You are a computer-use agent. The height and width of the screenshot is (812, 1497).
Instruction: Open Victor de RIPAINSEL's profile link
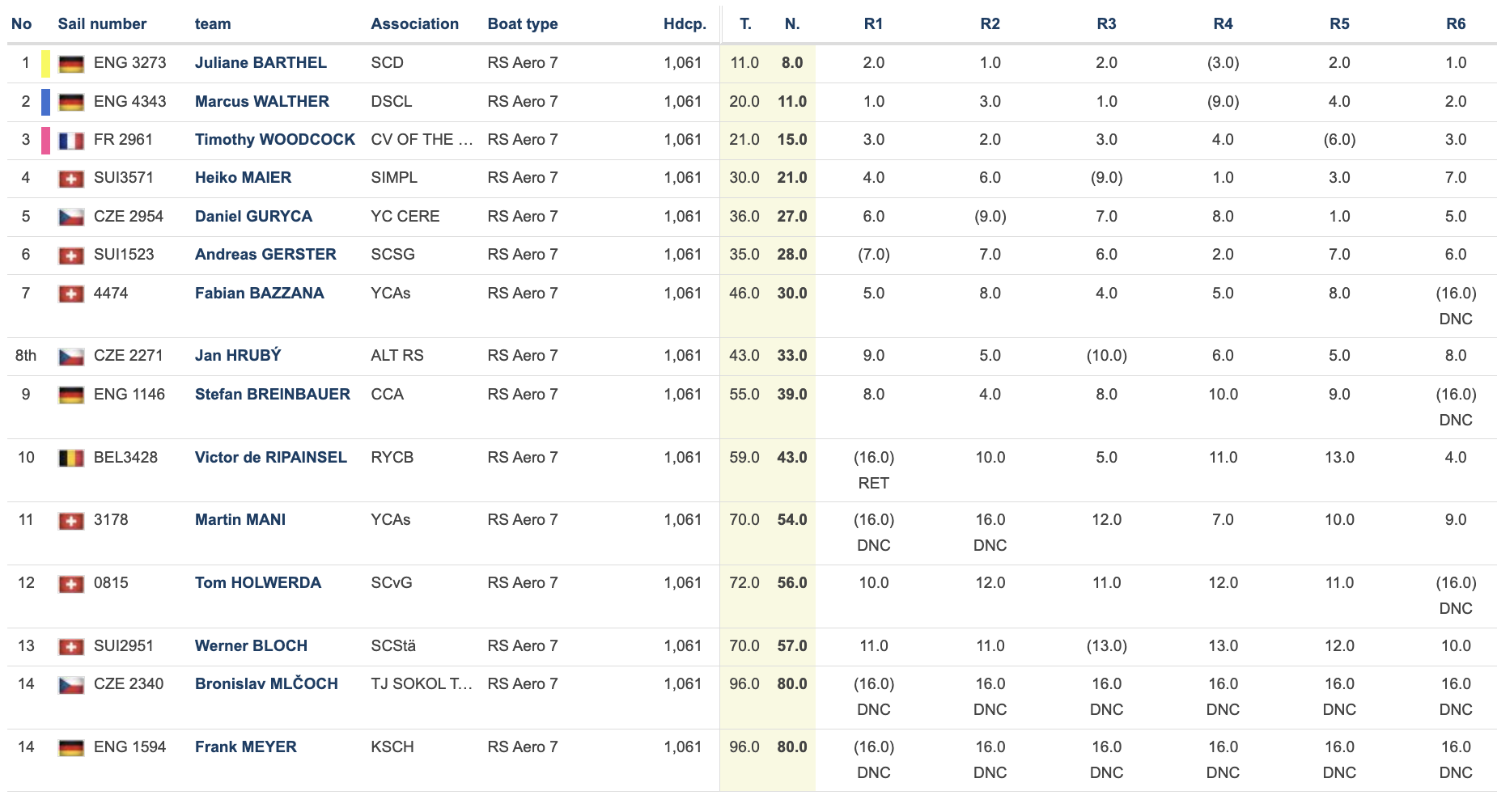pos(271,458)
